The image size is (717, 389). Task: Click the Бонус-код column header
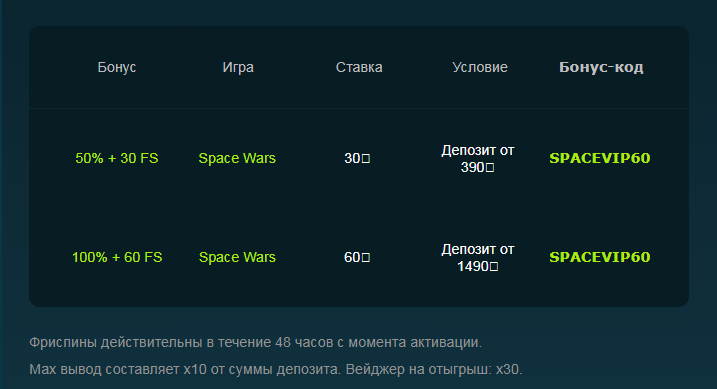tap(601, 67)
